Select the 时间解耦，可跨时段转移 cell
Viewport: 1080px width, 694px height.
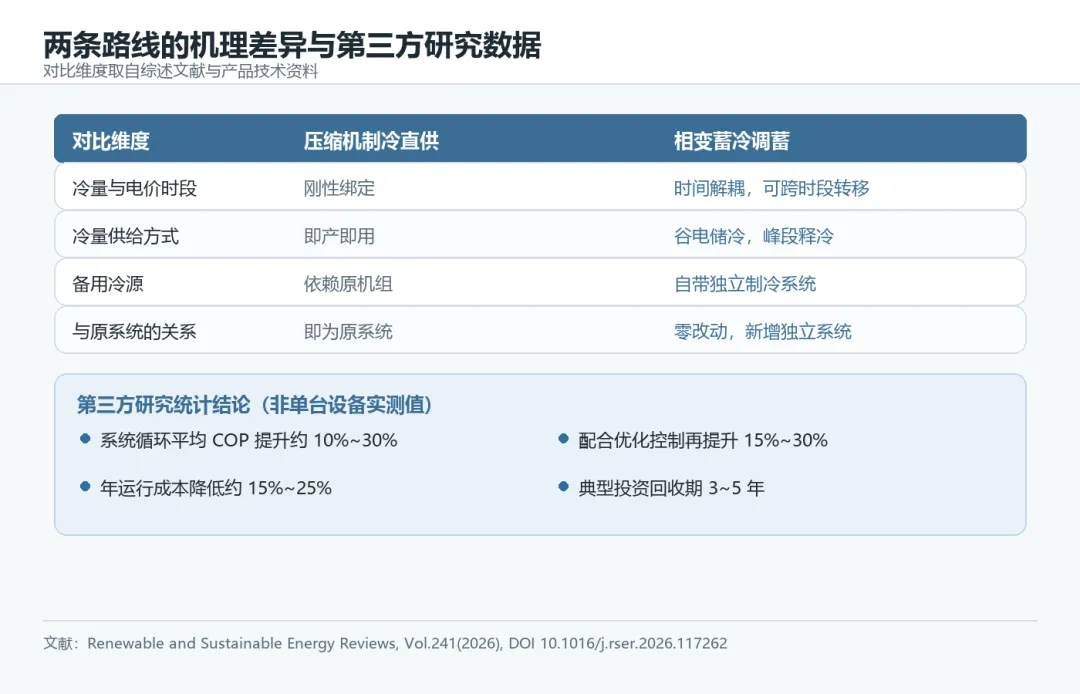click(771, 188)
